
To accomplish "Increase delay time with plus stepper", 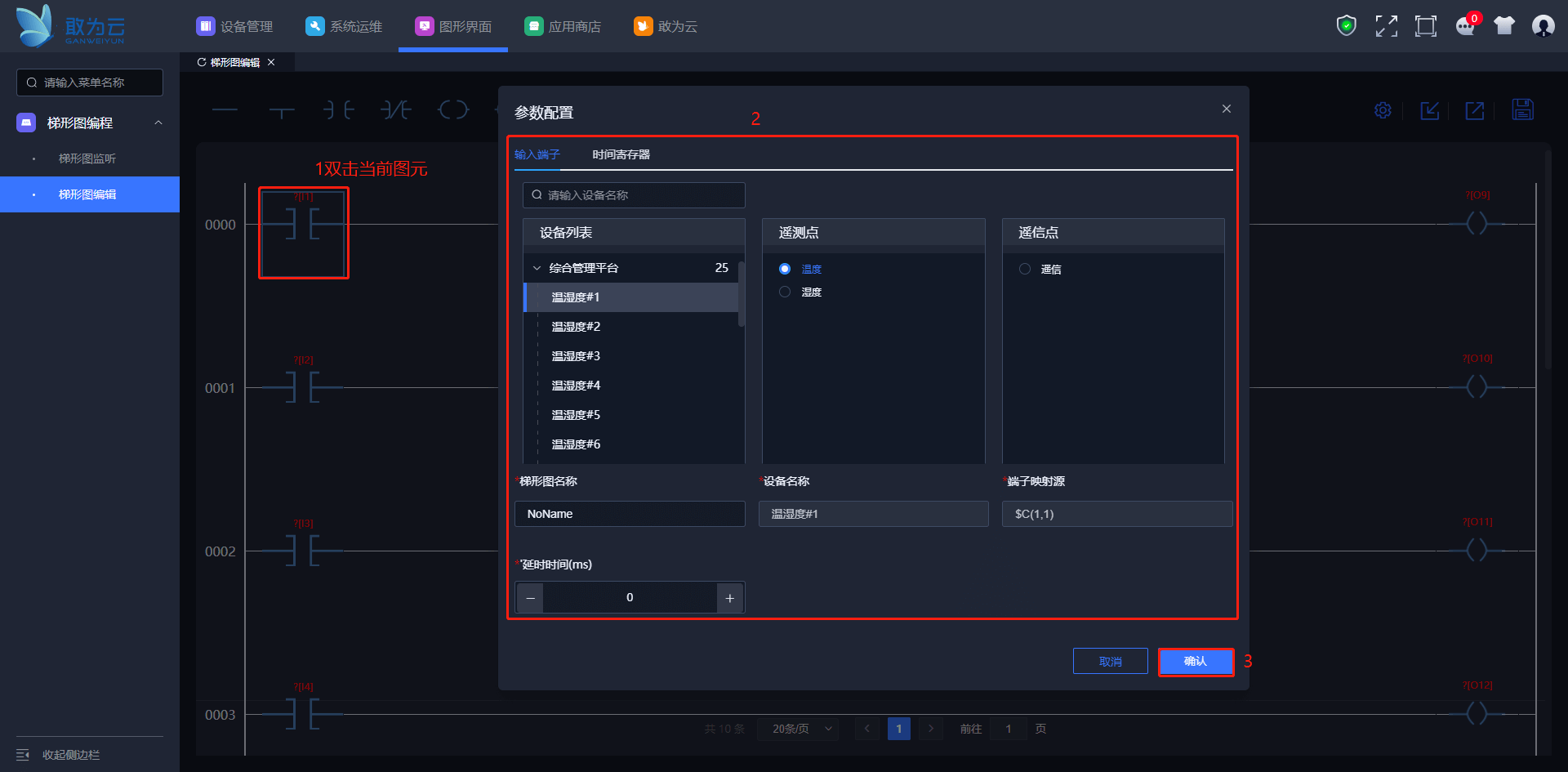I will tap(730, 598).
